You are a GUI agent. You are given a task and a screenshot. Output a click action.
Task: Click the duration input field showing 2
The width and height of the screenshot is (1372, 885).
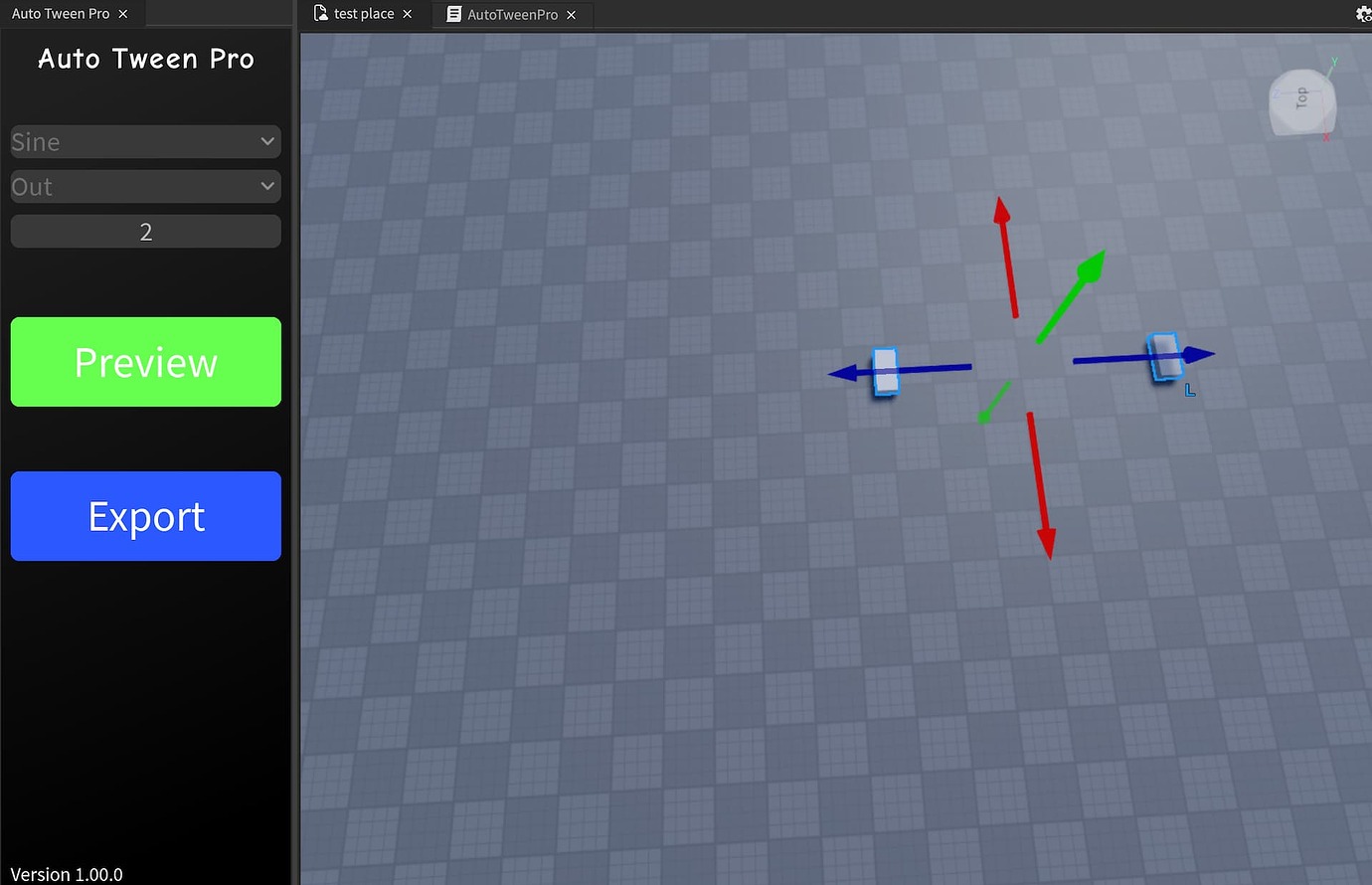point(145,231)
